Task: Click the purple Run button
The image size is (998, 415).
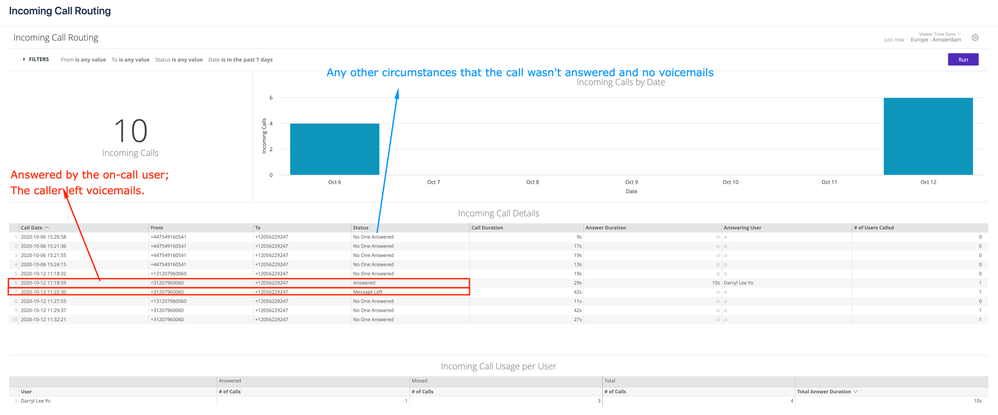Action: point(963,59)
